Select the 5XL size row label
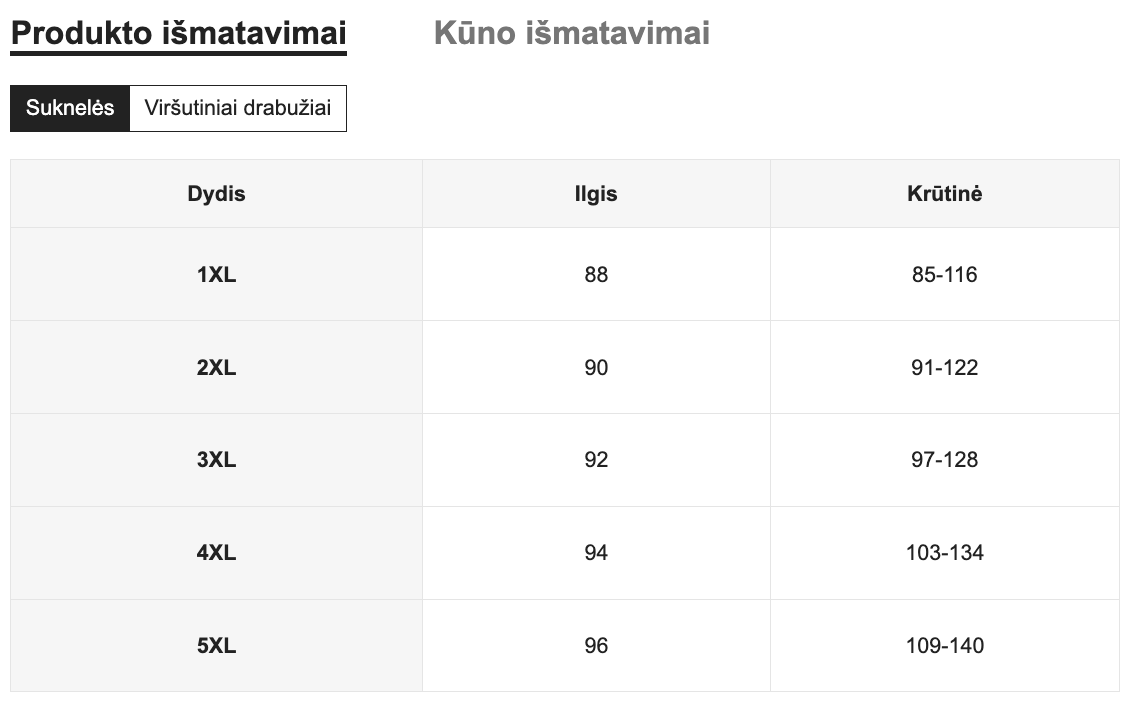Viewport: 1124px width, 702px height. 216,646
